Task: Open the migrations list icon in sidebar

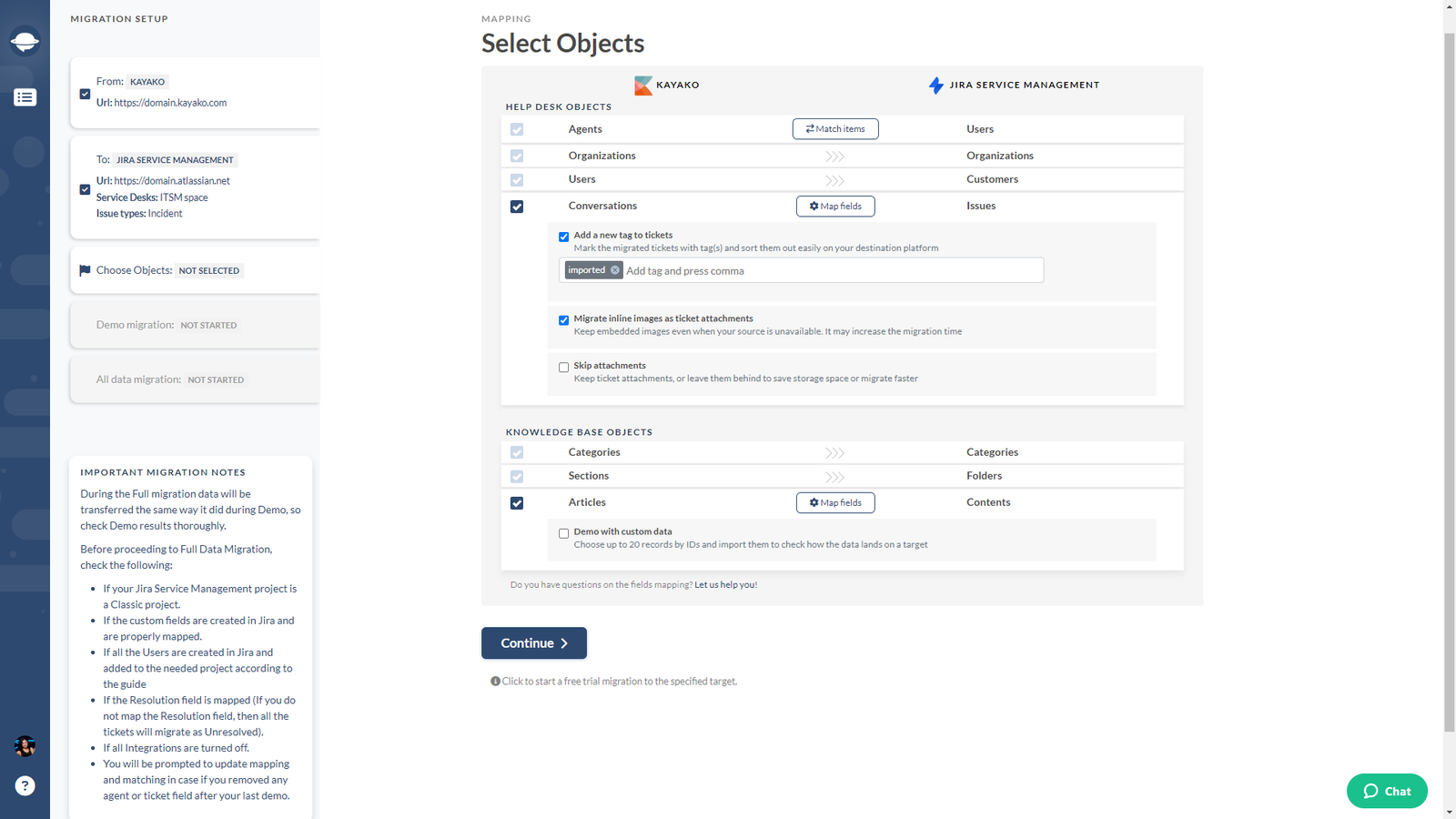Action: [x=25, y=97]
